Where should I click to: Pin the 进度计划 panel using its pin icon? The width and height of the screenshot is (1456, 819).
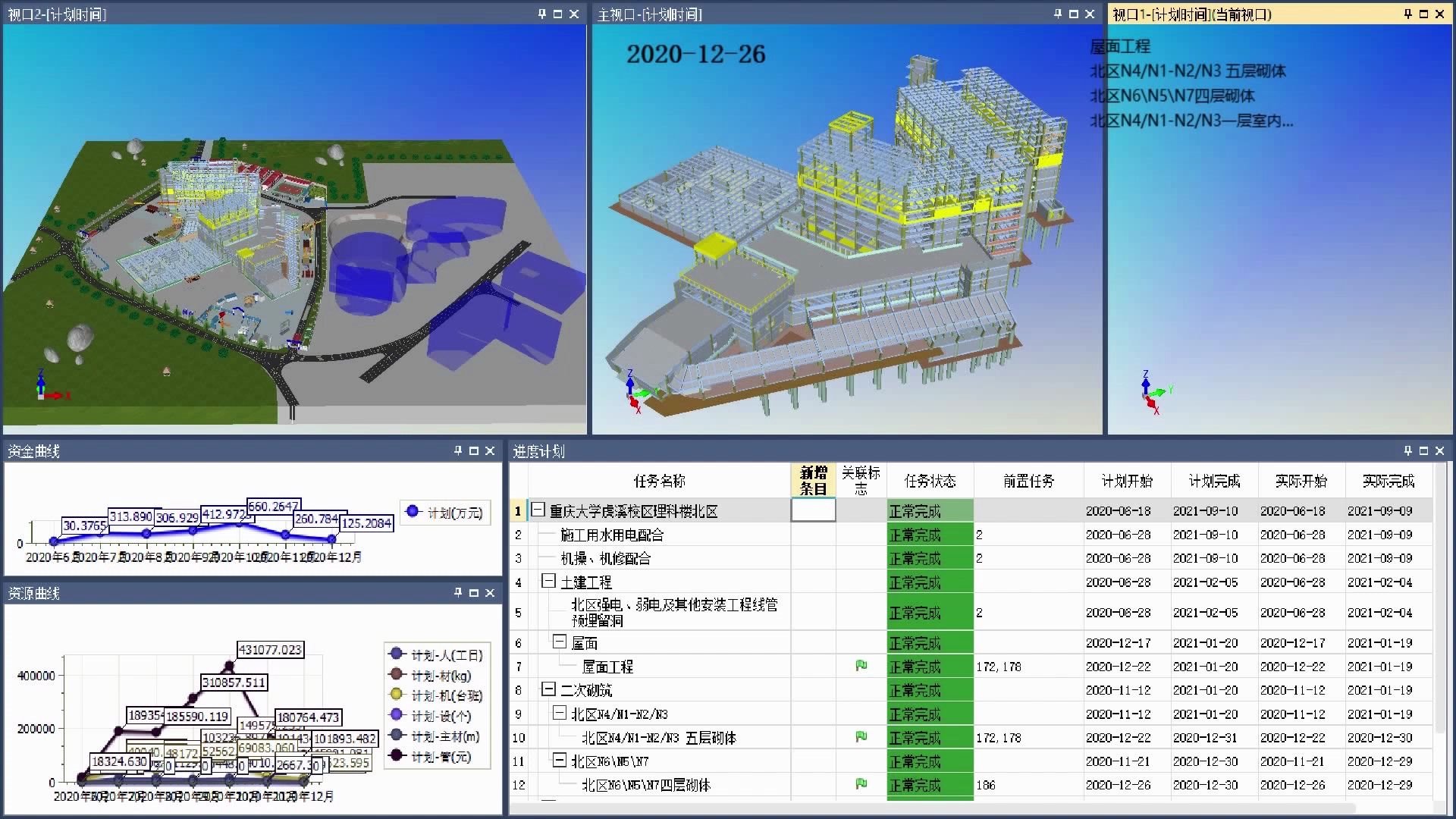click(x=1407, y=450)
